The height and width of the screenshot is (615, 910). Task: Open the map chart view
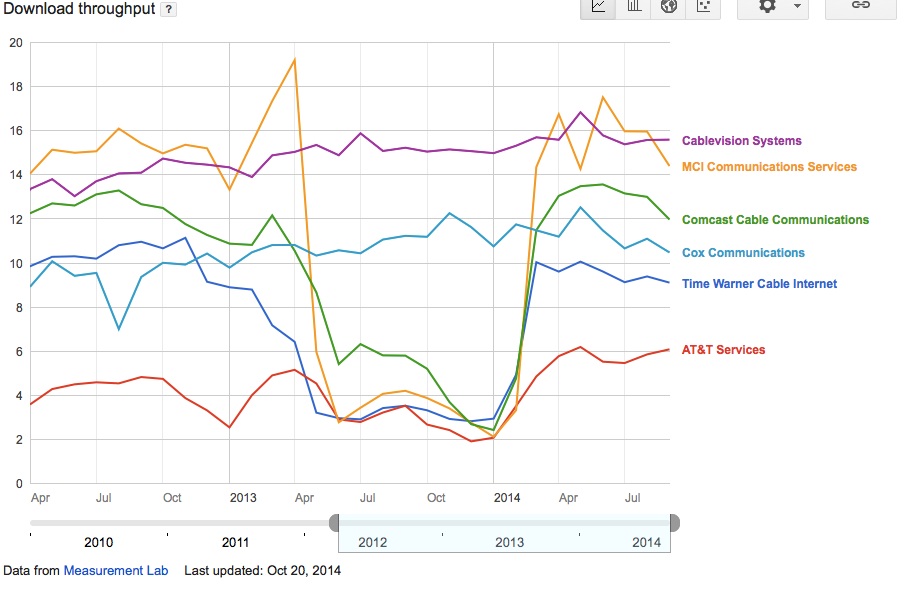[x=669, y=8]
